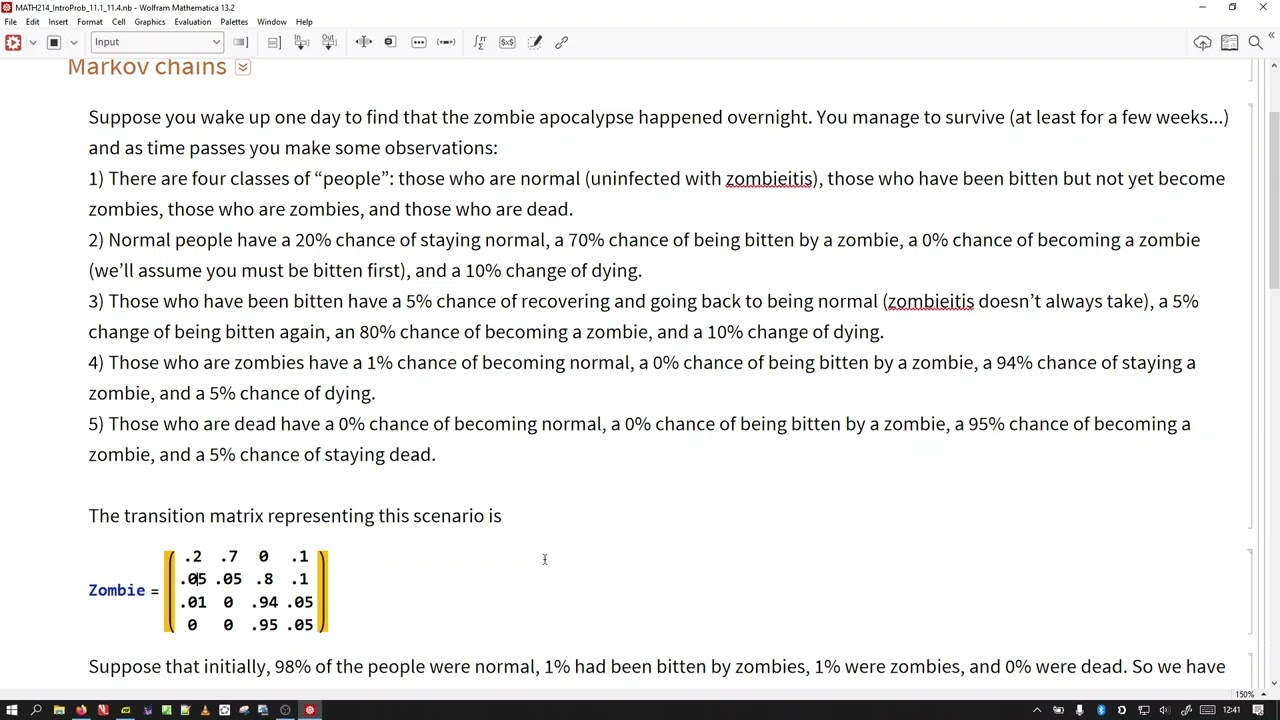
Task: Open the dropdown arrow beside the Evaluate icon
Action: point(33,42)
